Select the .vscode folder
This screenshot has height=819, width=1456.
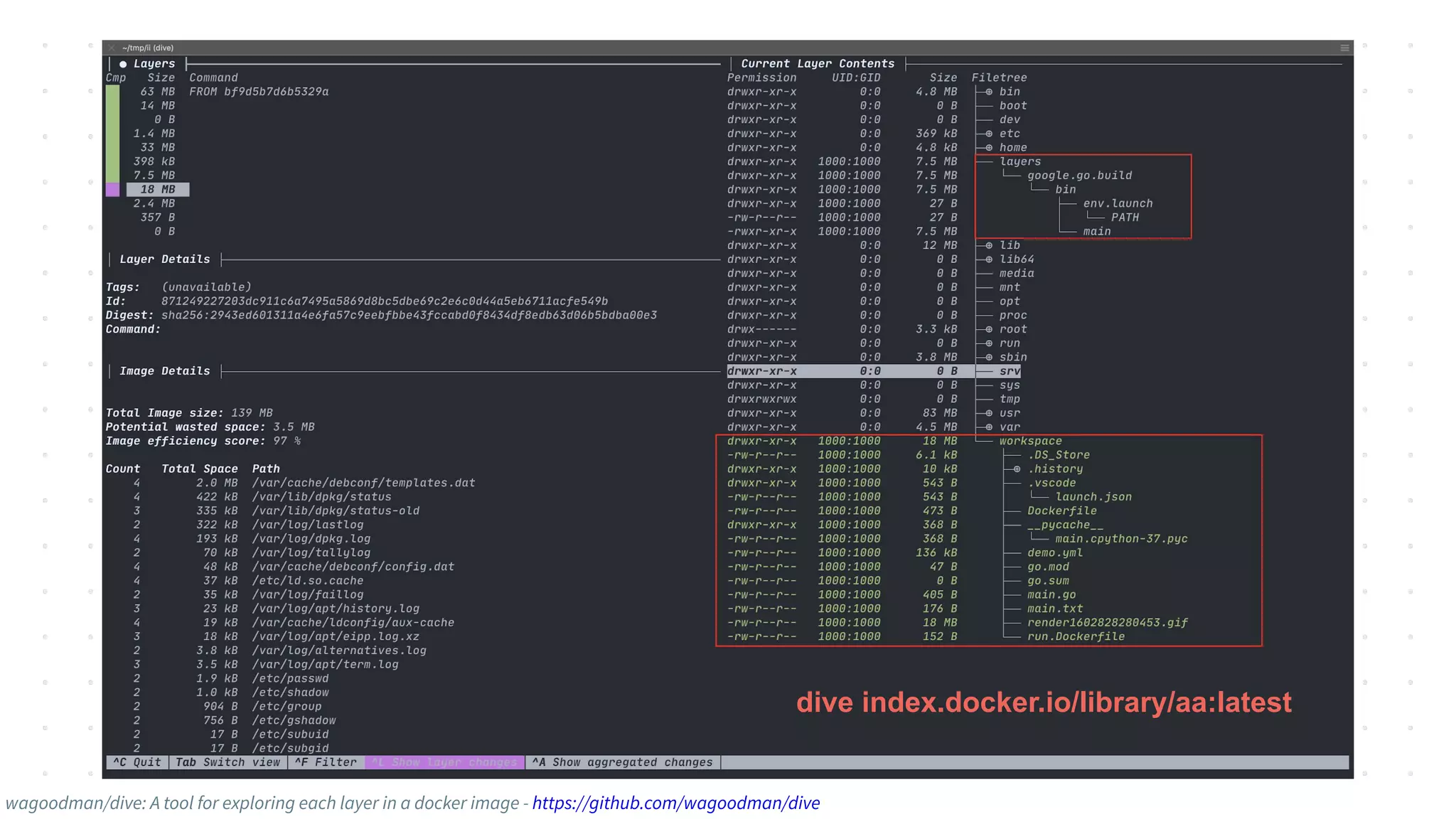(1051, 483)
